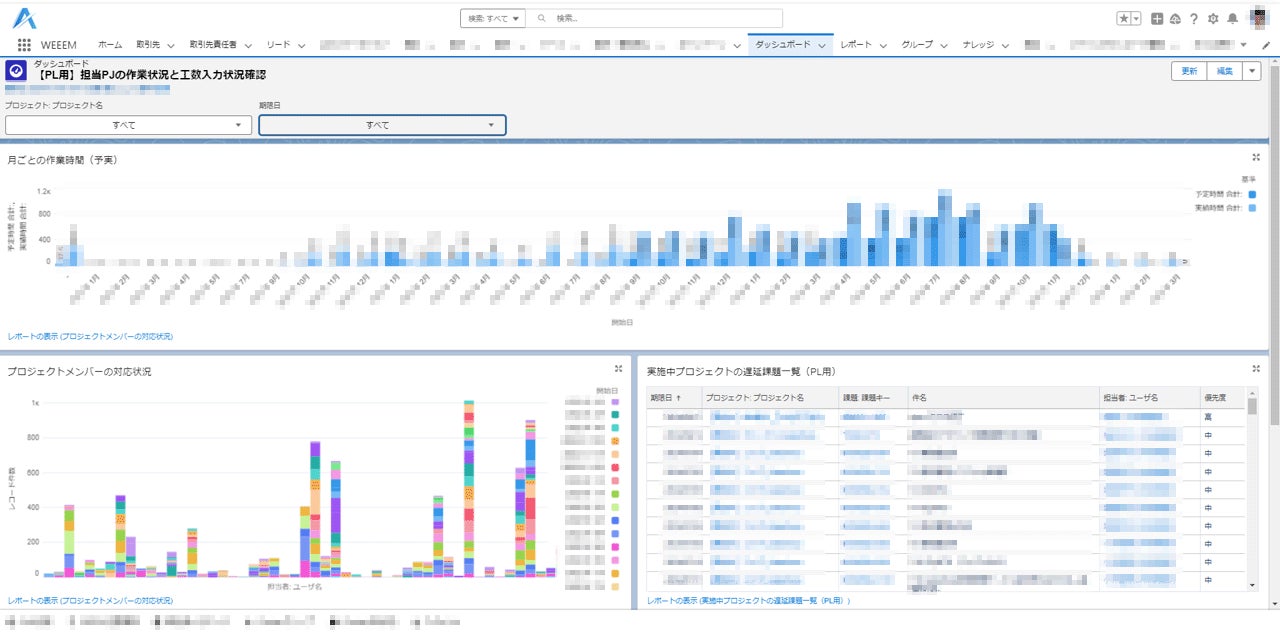Open the help question mark icon
This screenshot has width=1280, height=632.
click(1194, 18)
